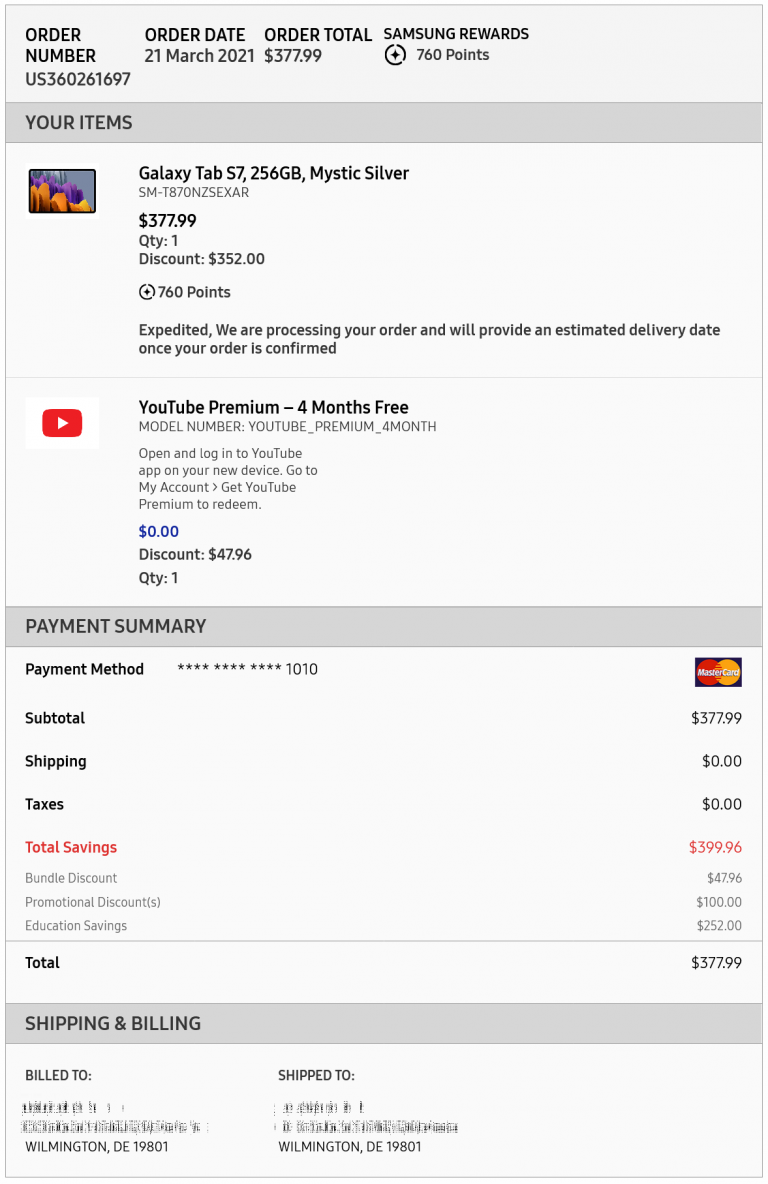The width and height of the screenshot is (768, 1184).
Task: Click the Samsung Rewards points icon in header
Action: pos(395,55)
